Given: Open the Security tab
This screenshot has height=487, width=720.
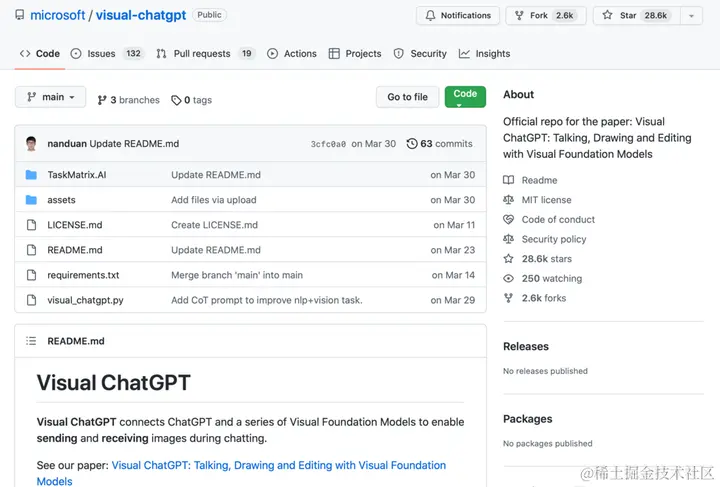Looking at the screenshot, I should coord(420,54).
